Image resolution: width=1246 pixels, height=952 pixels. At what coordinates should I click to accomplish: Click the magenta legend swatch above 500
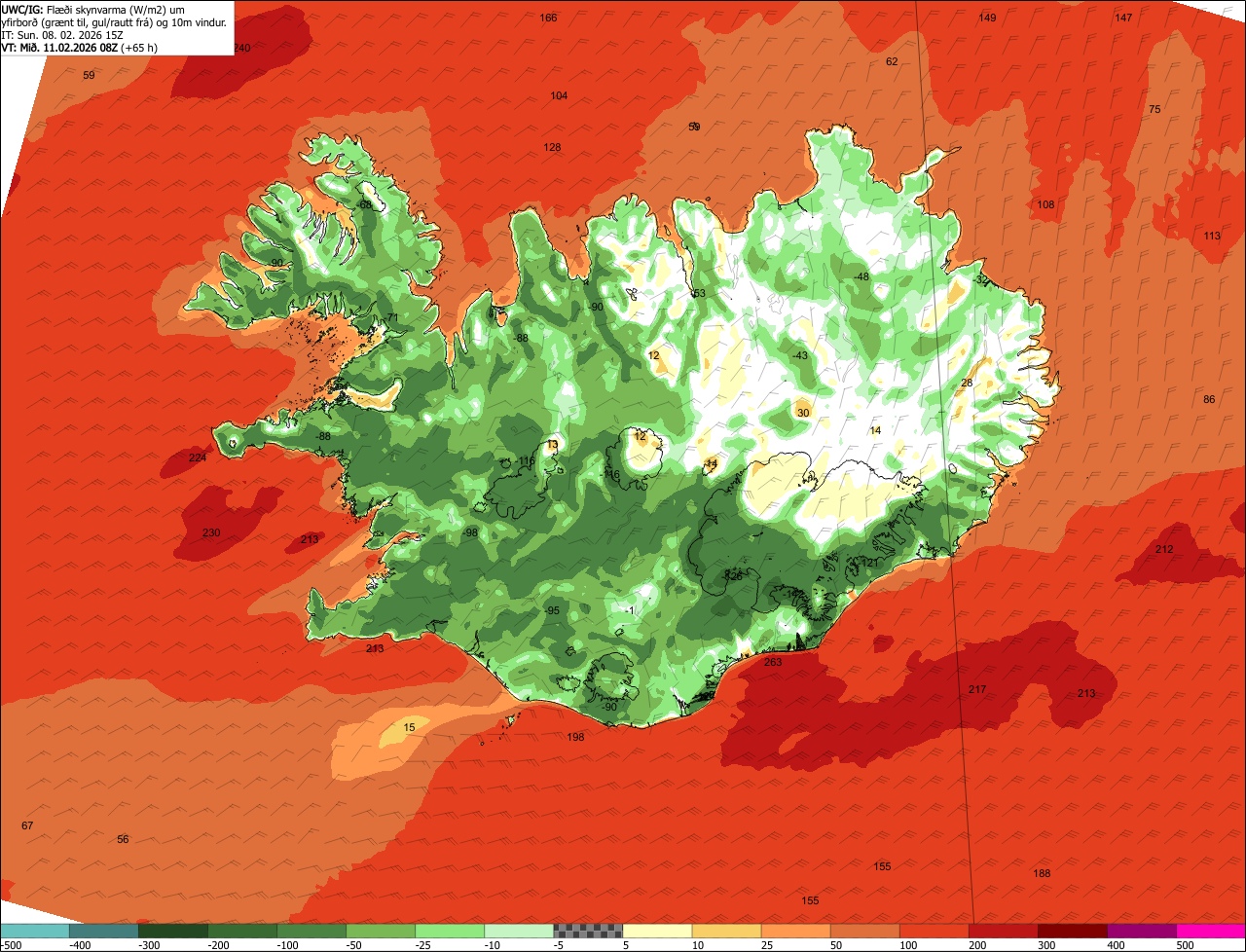1211,931
